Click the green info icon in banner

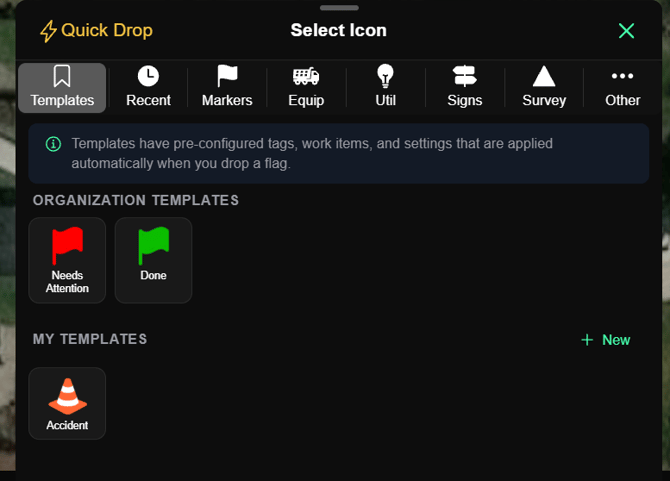tap(53, 144)
